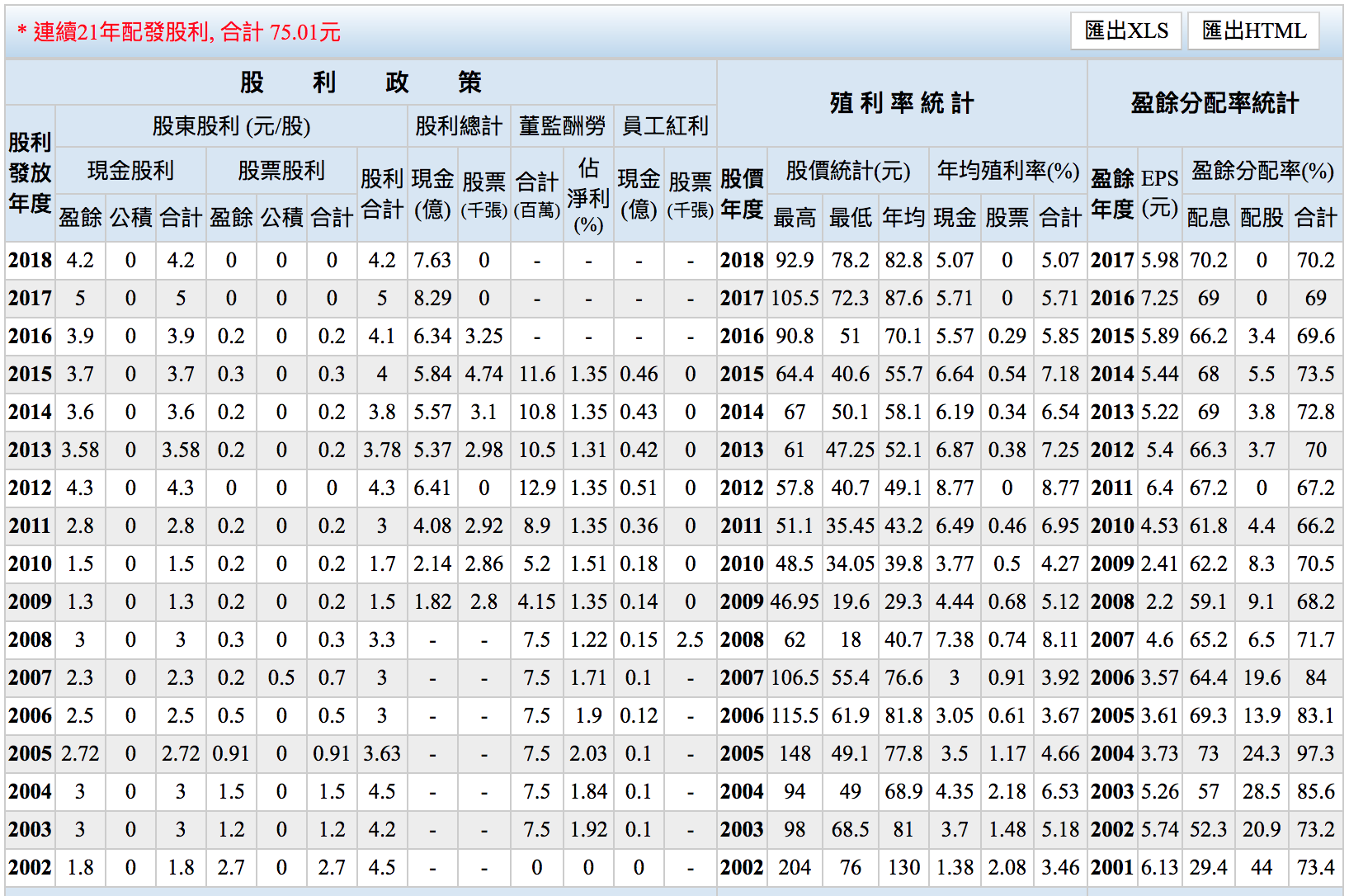Click the 年均殖利率(%) header cell

1007,171
